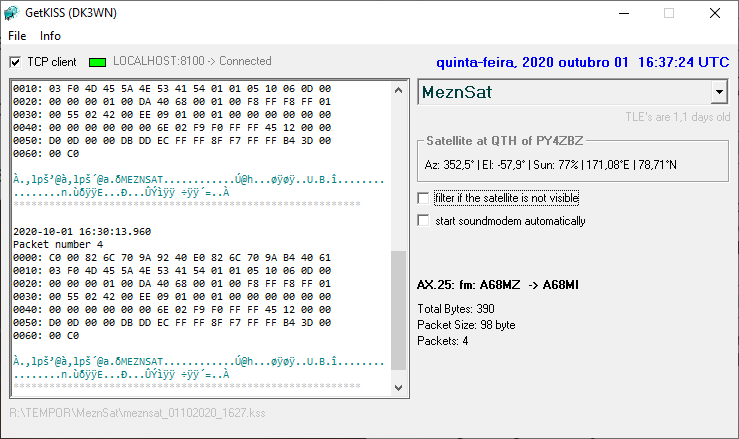
Task: Toggle the TCP client checkbox
Action: [x=15, y=62]
